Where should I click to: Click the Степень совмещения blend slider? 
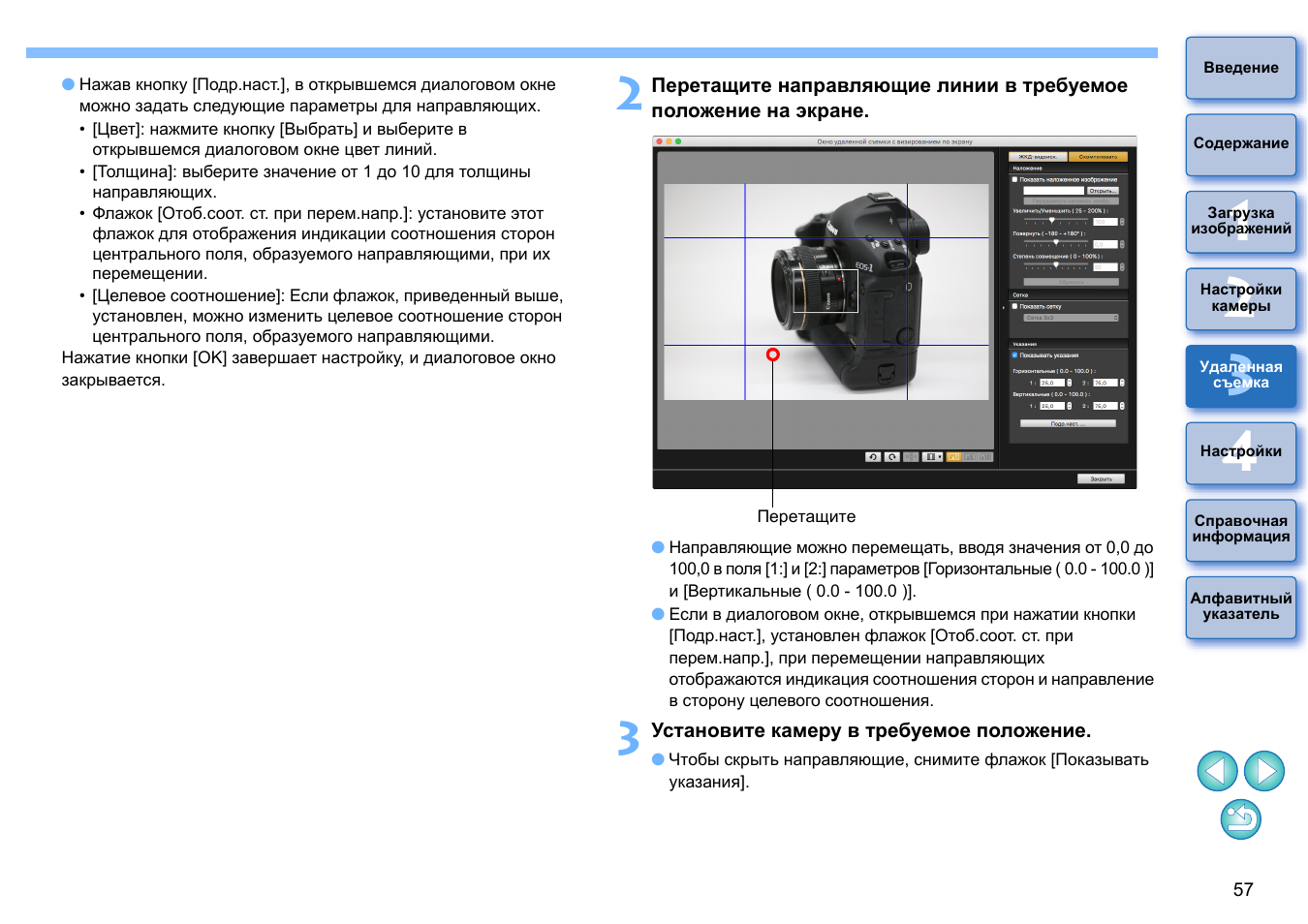(x=1055, y=267)
